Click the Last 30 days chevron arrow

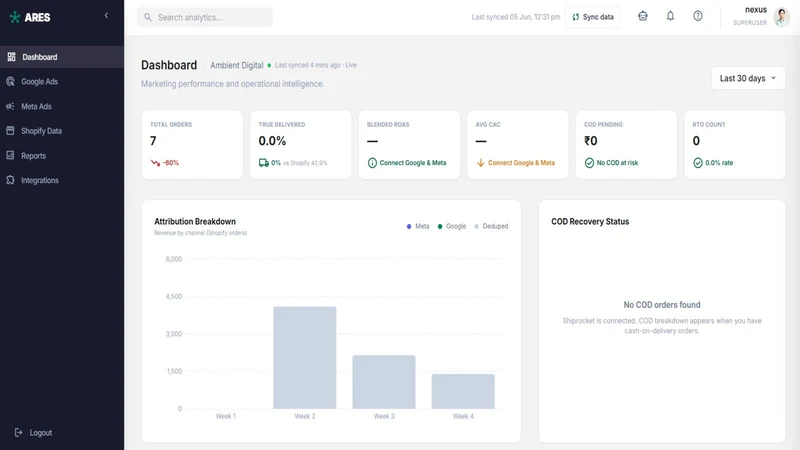point(773,78)
